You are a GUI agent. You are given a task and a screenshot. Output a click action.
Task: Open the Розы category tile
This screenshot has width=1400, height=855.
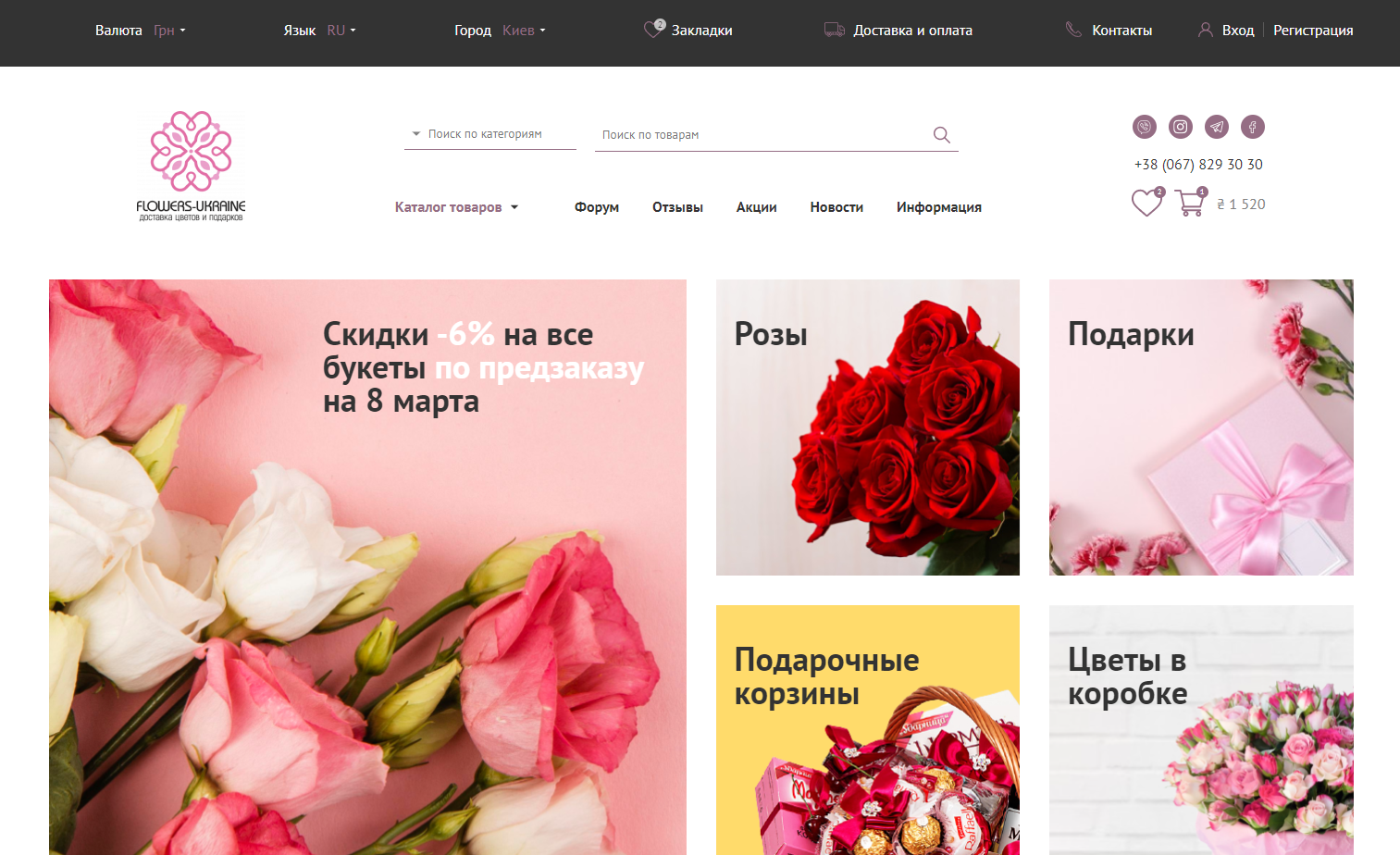coord(868,427)
